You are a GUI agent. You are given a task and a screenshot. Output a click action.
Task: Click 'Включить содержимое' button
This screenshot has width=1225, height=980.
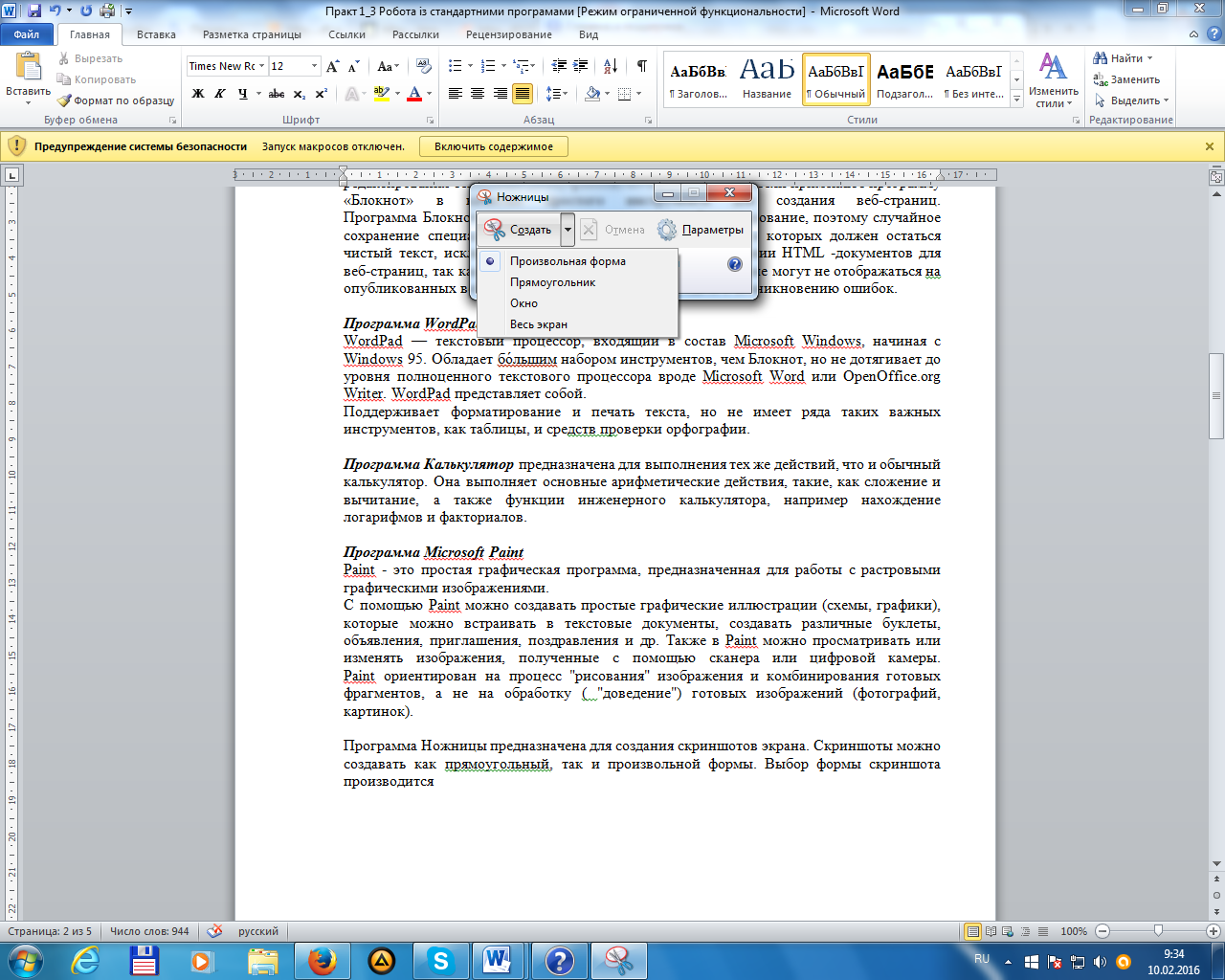click(x=494, y=146)
